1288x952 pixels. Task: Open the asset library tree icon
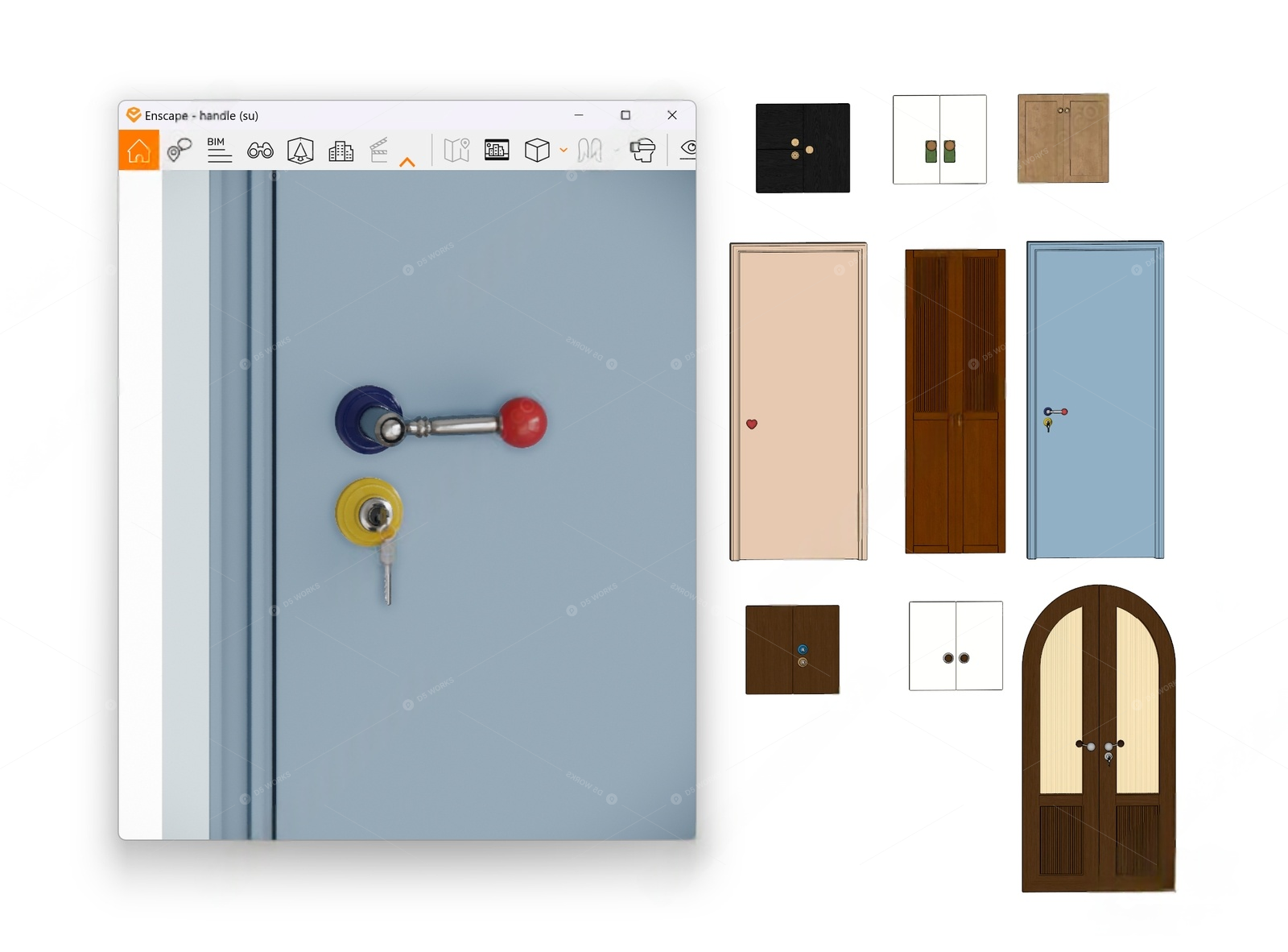pyautogui.click(x=300, y=150)
